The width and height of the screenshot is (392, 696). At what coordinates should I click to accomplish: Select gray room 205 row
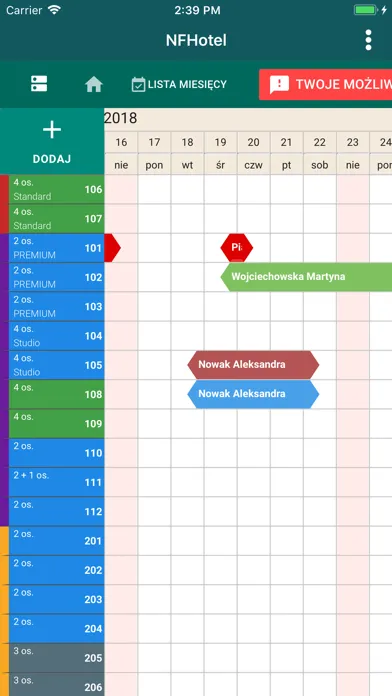[56, 658]
